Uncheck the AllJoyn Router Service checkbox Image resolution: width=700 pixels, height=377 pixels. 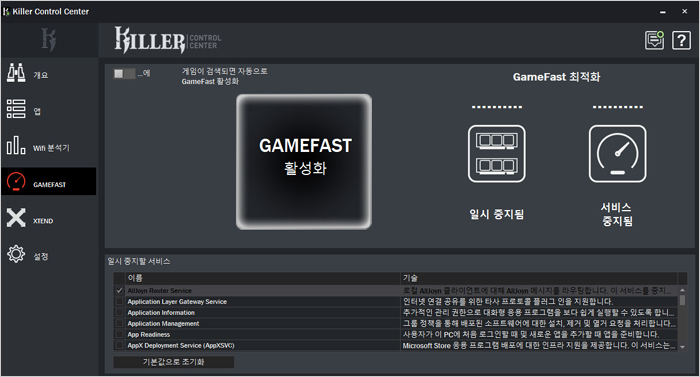pos(119,290)
